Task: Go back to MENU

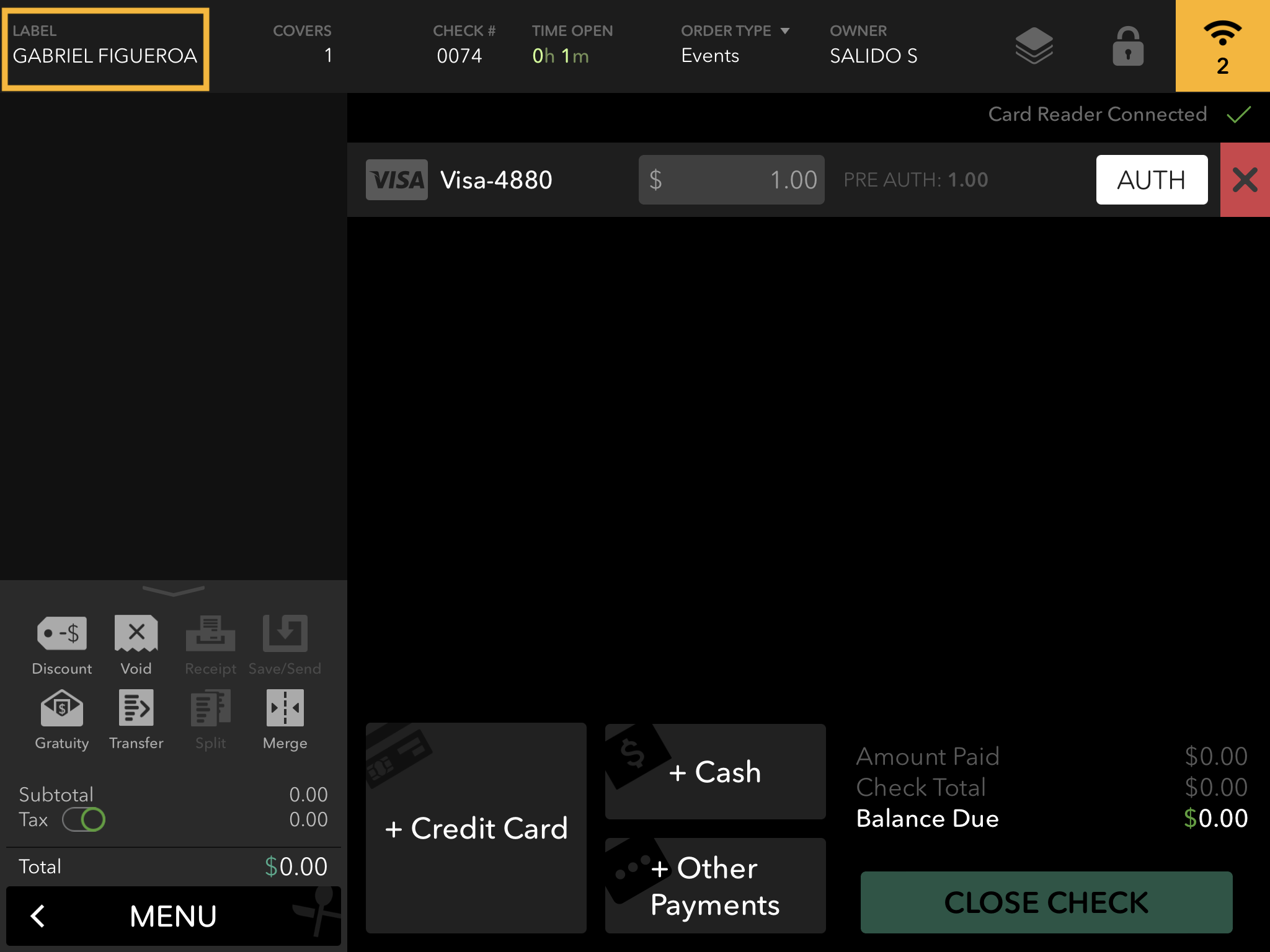Action: click(x=174, y=916)
